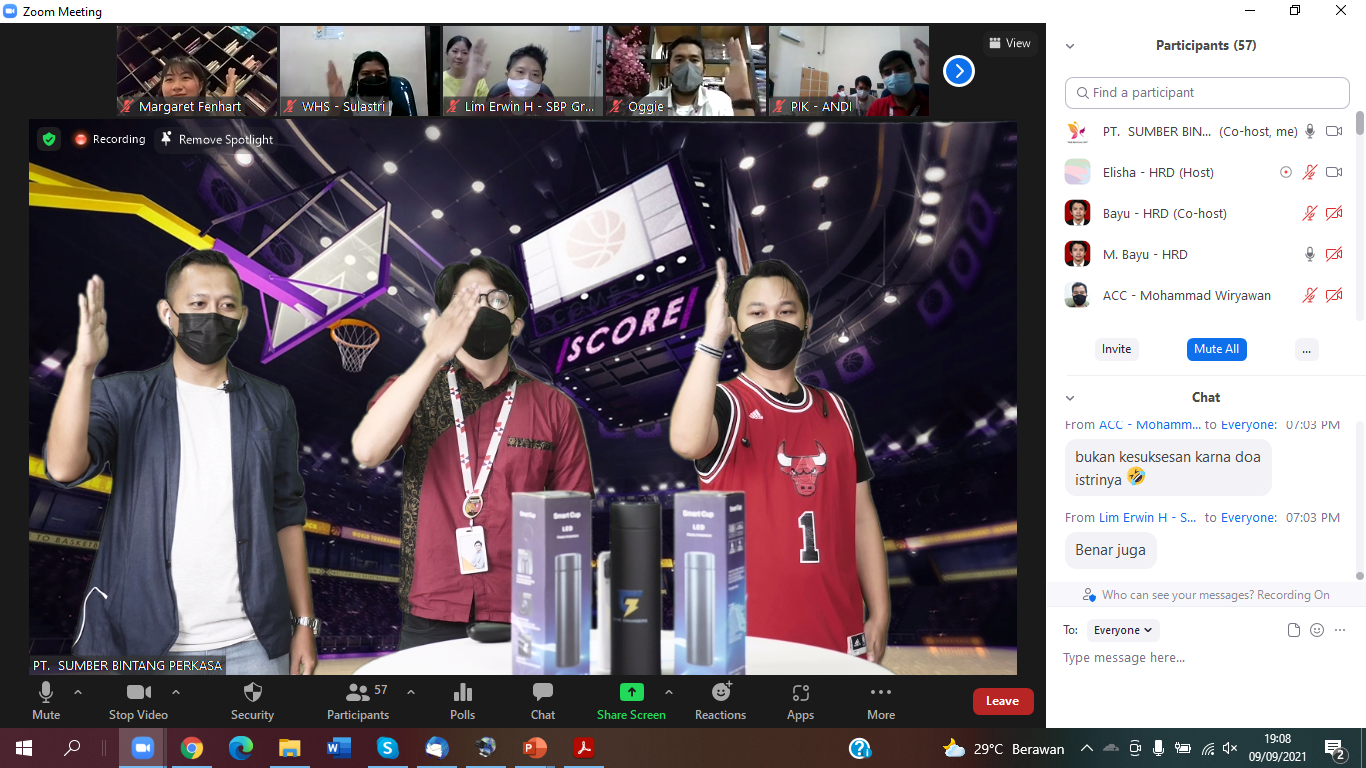1366x768 pixels.
Task: Click the 'Type message here...' input field
Action: point(1206,658)
